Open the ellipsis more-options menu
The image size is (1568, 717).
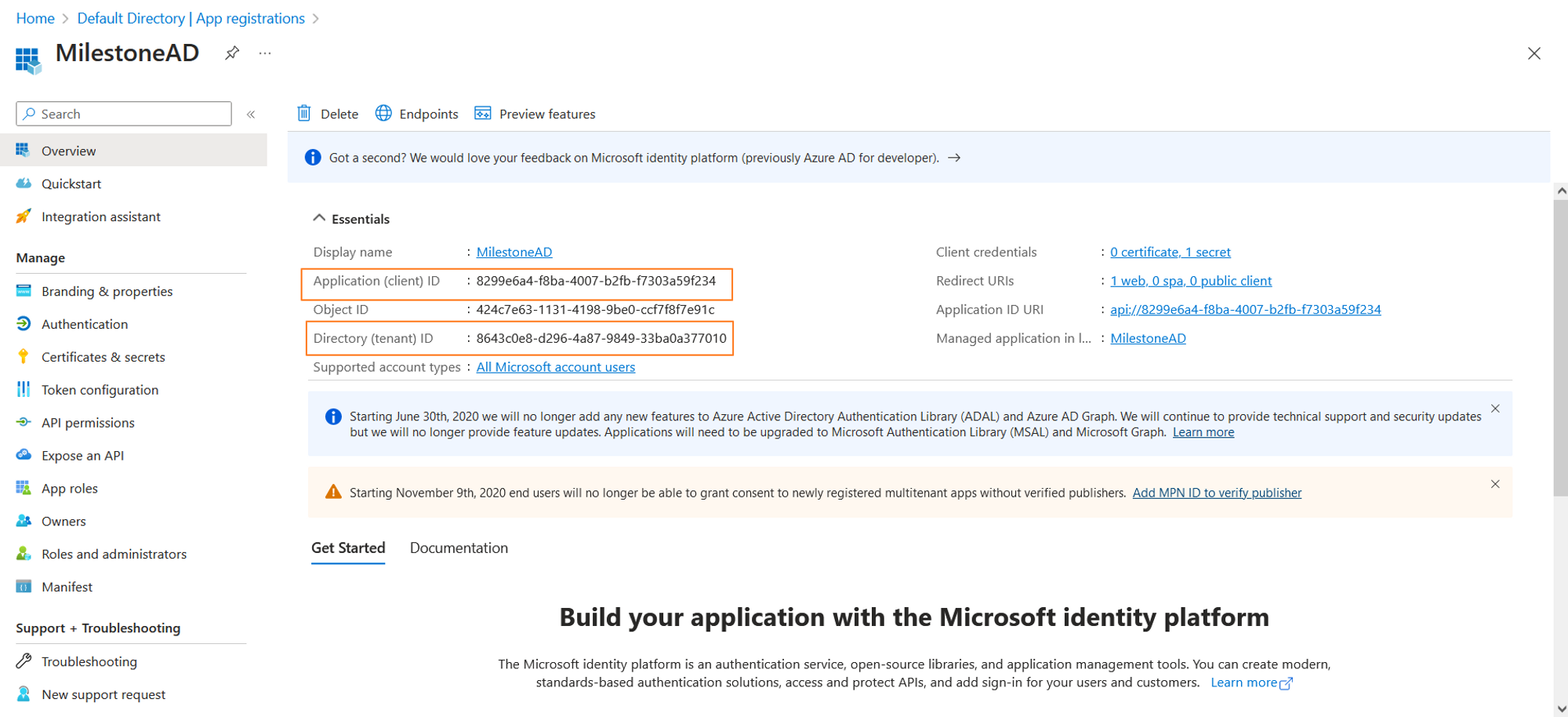[264, 53]
